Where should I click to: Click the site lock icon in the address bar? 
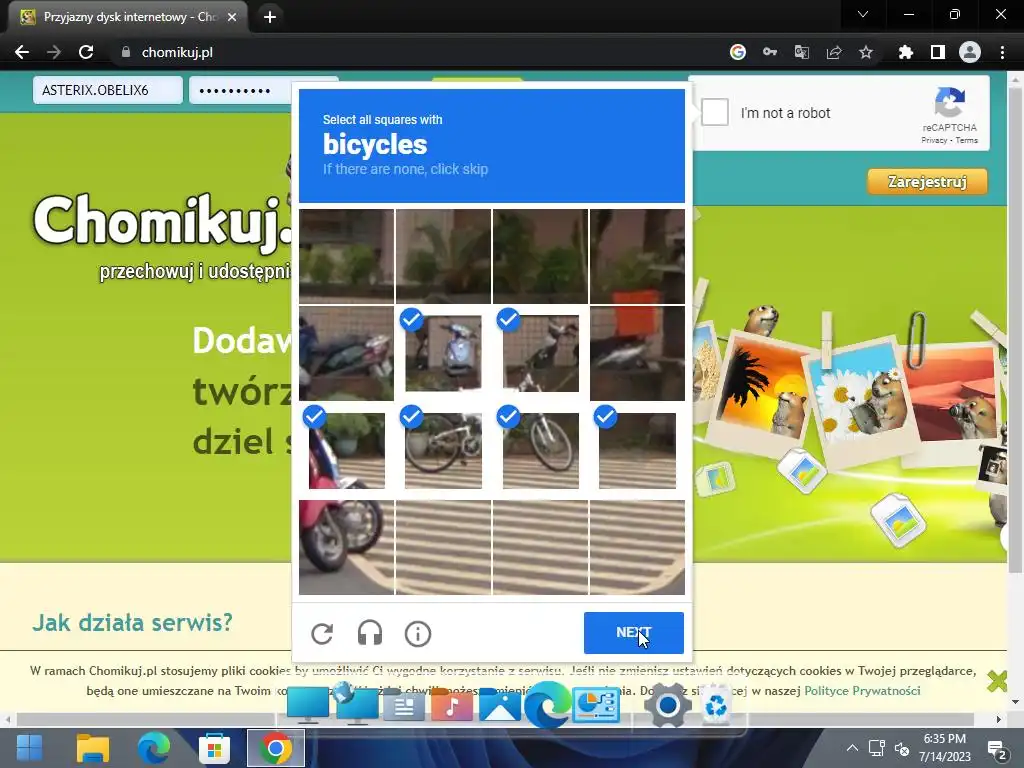tap(126, 52)
